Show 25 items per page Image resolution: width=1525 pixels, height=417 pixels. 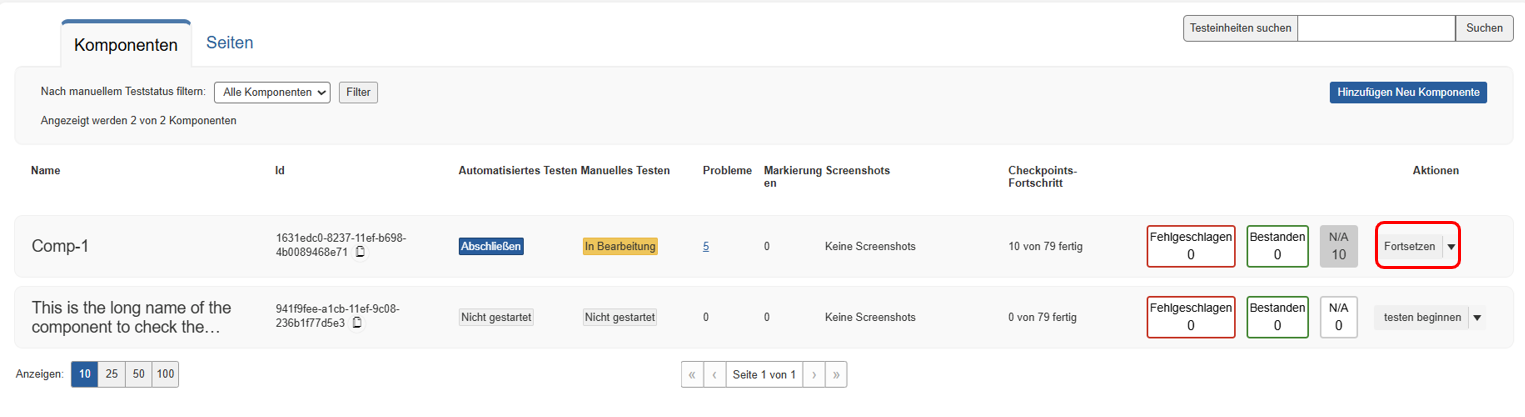point(112,375)
